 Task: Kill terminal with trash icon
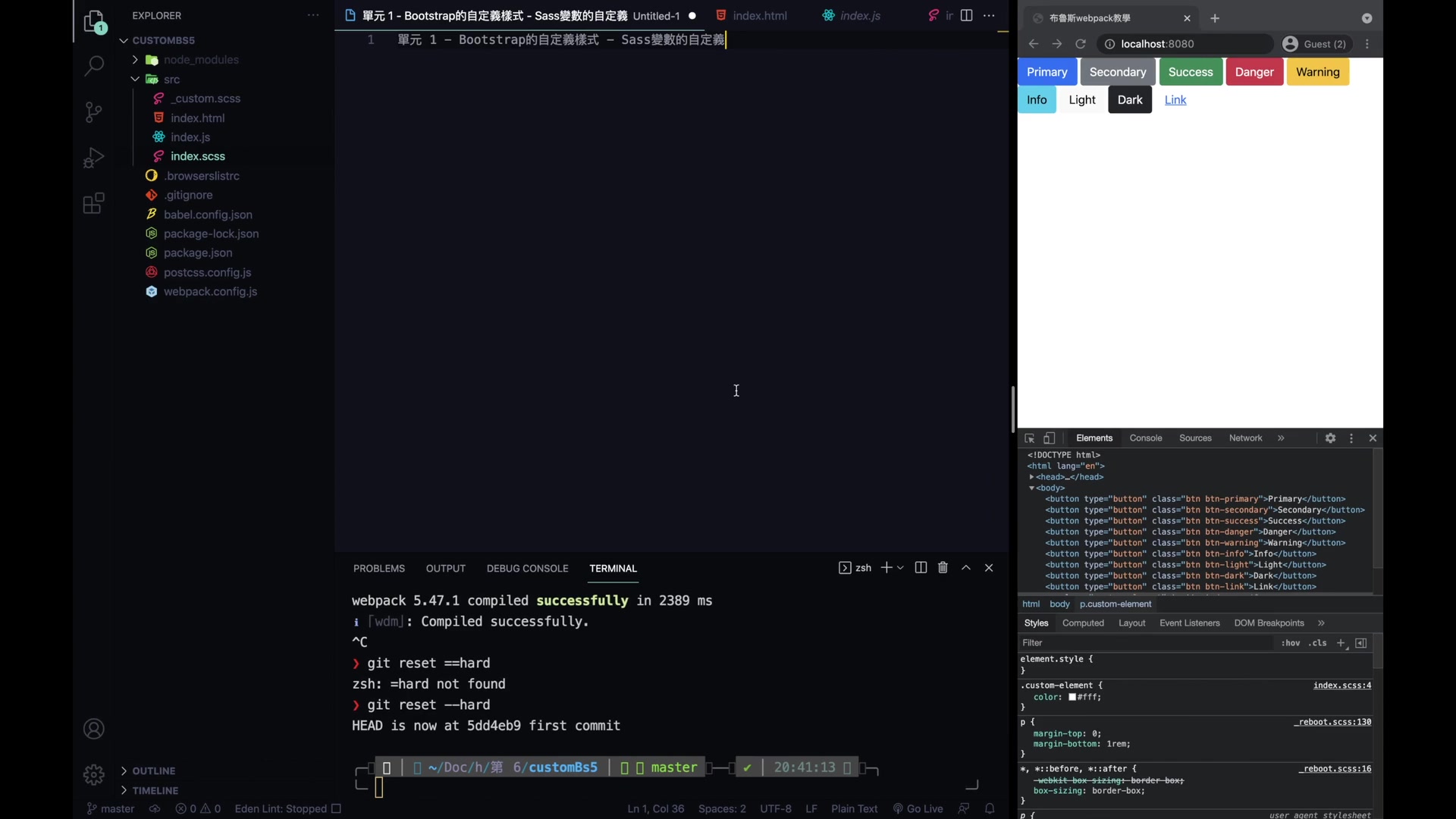pos(943,568)
